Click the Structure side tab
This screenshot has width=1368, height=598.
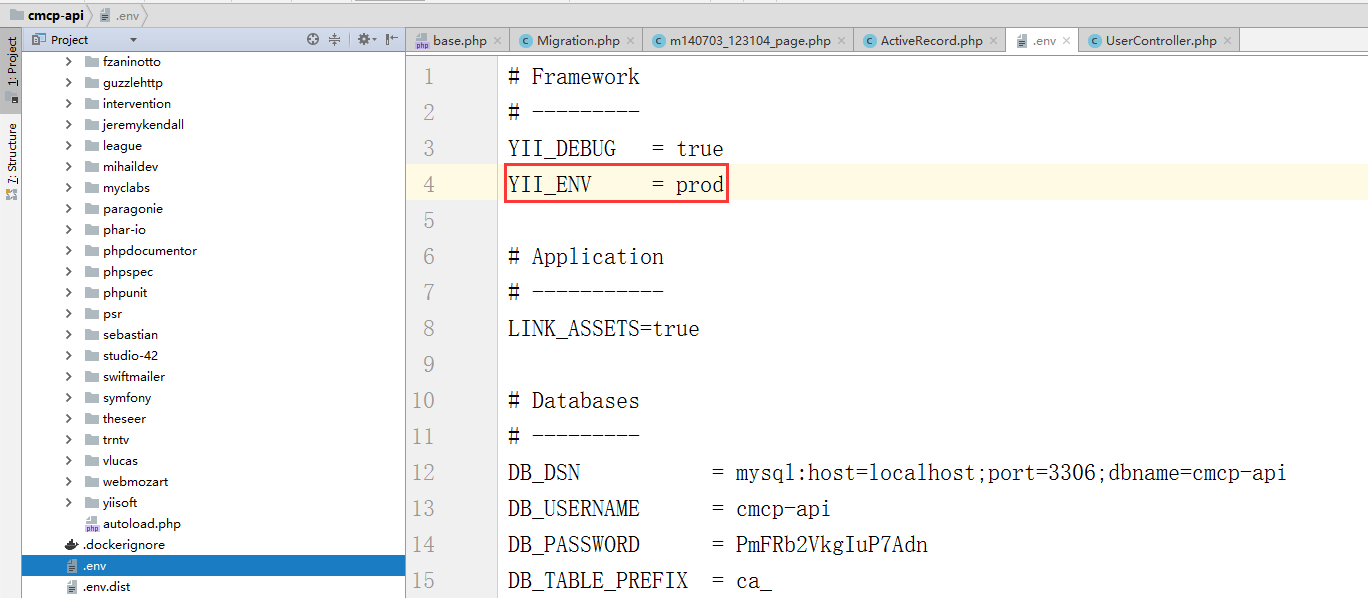point(12,160)
